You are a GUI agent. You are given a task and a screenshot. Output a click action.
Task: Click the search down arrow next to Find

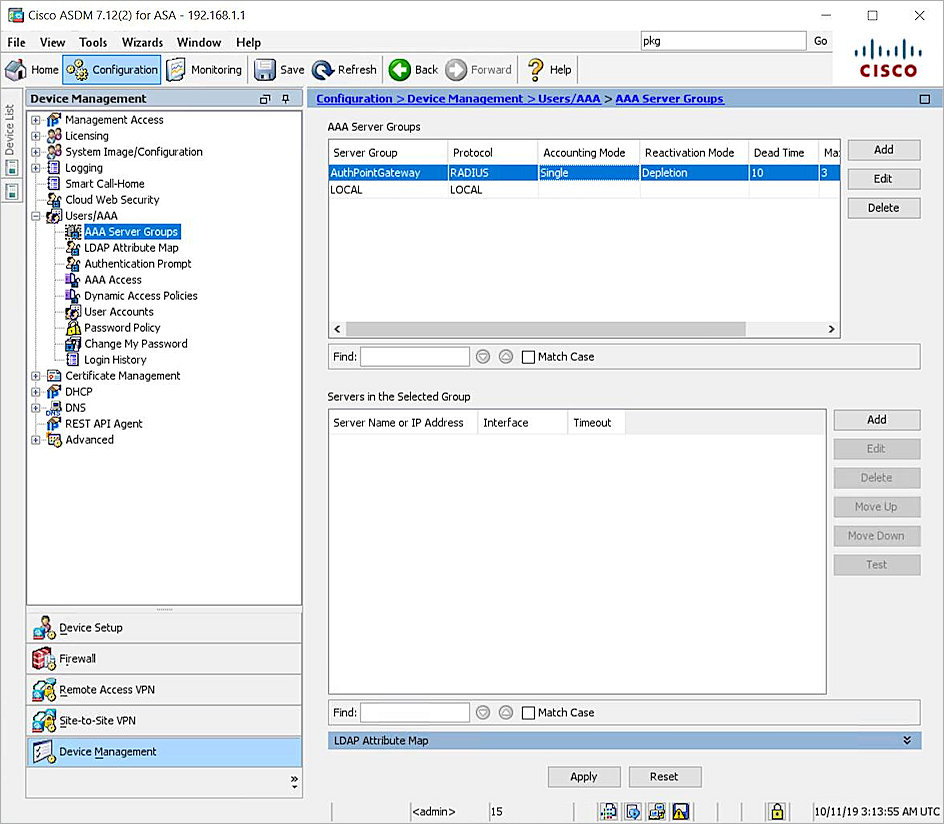click(483, 356)
